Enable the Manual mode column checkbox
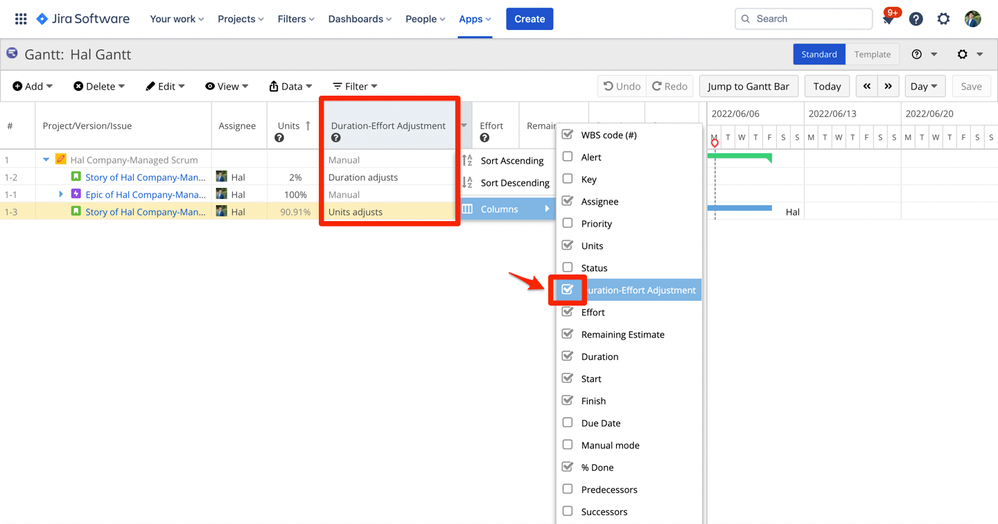 tap(568, 444)
